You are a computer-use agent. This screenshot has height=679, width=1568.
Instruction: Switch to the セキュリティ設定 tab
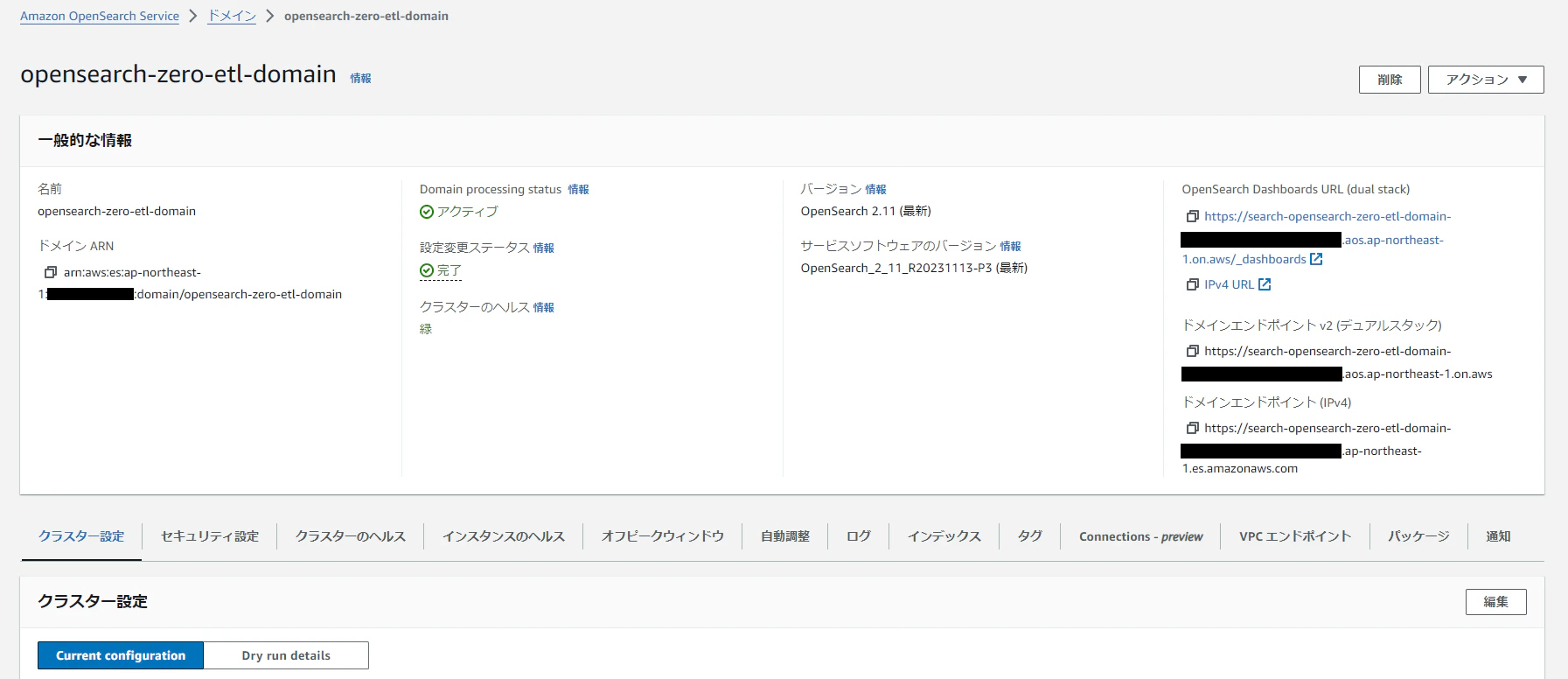(210, 536)
